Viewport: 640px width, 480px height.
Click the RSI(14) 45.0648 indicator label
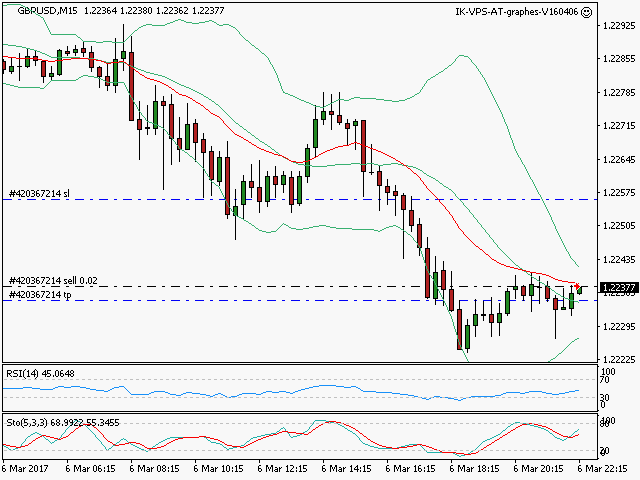(x=40, y=373)
